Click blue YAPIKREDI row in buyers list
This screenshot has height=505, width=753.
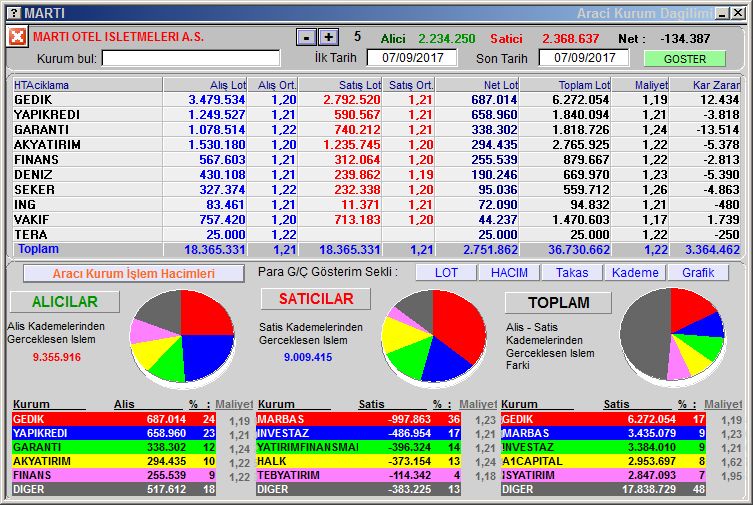pos(114,433)
